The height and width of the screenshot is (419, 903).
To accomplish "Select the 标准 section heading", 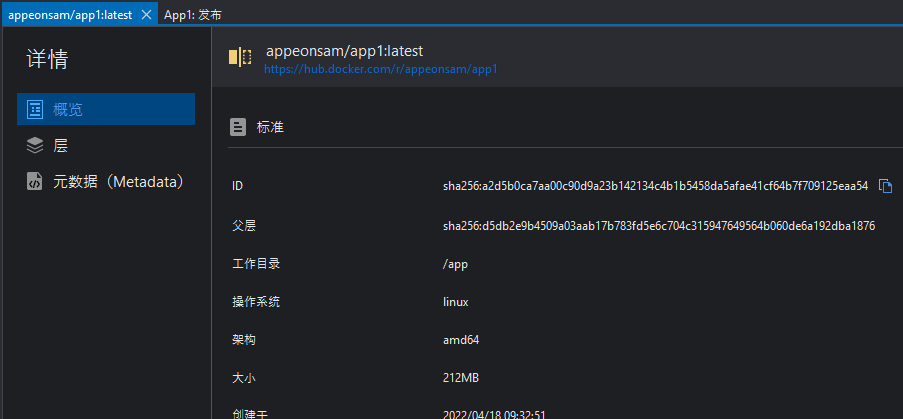I will (x=270, y=128).
